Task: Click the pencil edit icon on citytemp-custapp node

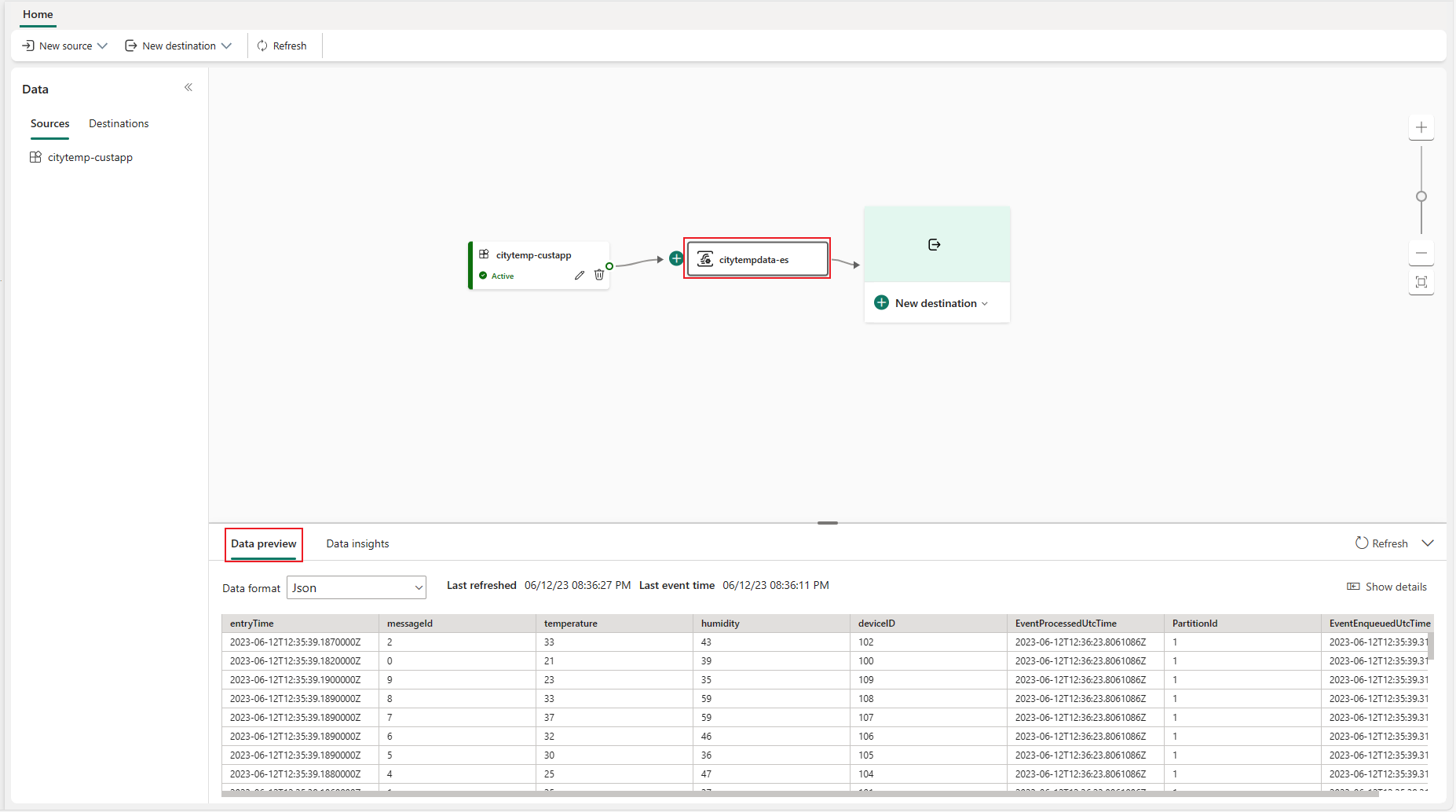Action: coord(579,276)
